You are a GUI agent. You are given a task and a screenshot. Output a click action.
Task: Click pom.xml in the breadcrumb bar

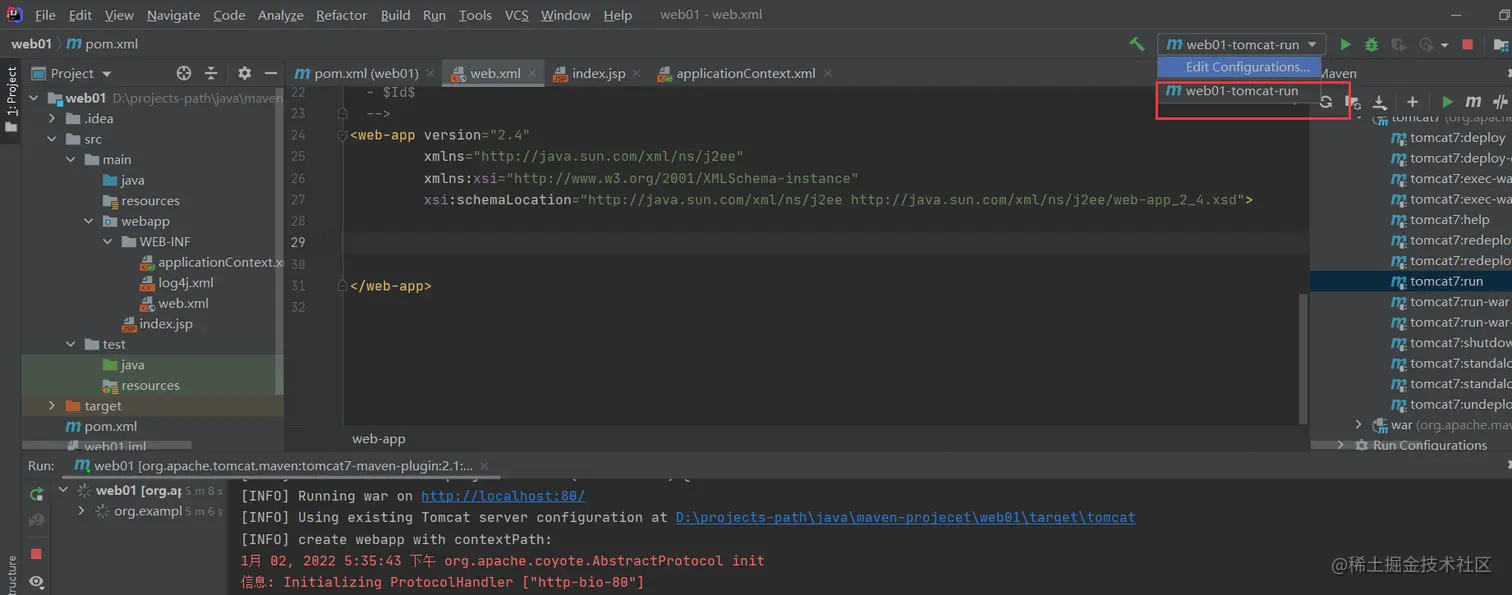102,44
